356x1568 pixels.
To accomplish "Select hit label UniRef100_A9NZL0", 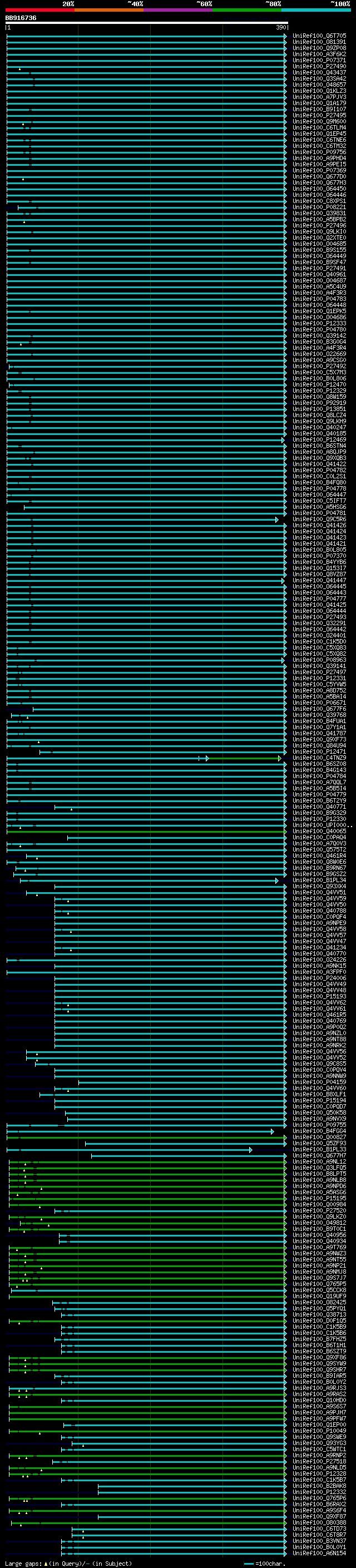I will pos(319,1033).
